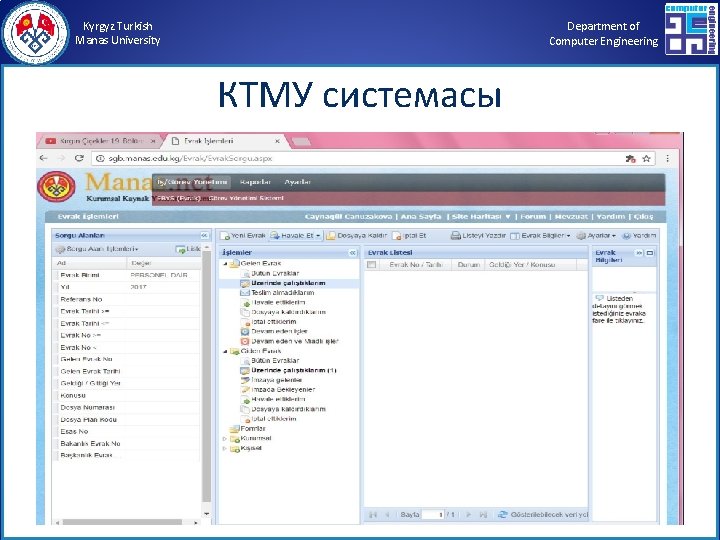Refresh the list with pager refresh icon
This screenshot has height=540, width=720.
click(503, 515)
